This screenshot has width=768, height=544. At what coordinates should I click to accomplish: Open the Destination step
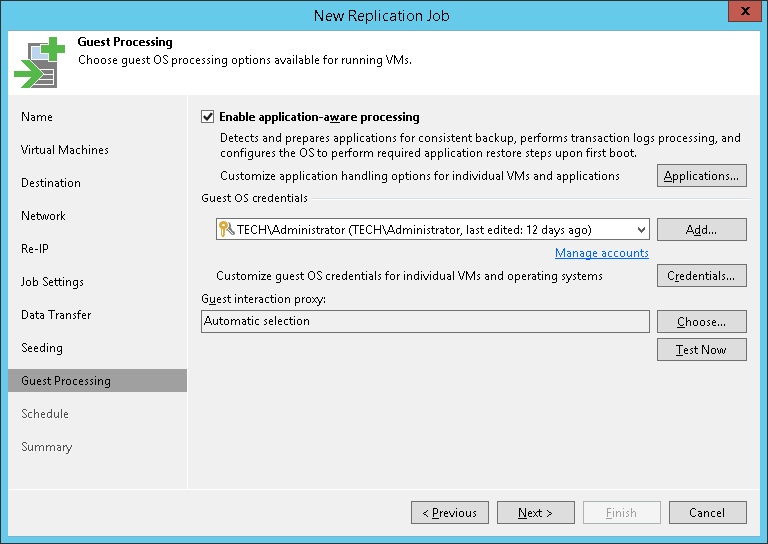click(51, 183)
